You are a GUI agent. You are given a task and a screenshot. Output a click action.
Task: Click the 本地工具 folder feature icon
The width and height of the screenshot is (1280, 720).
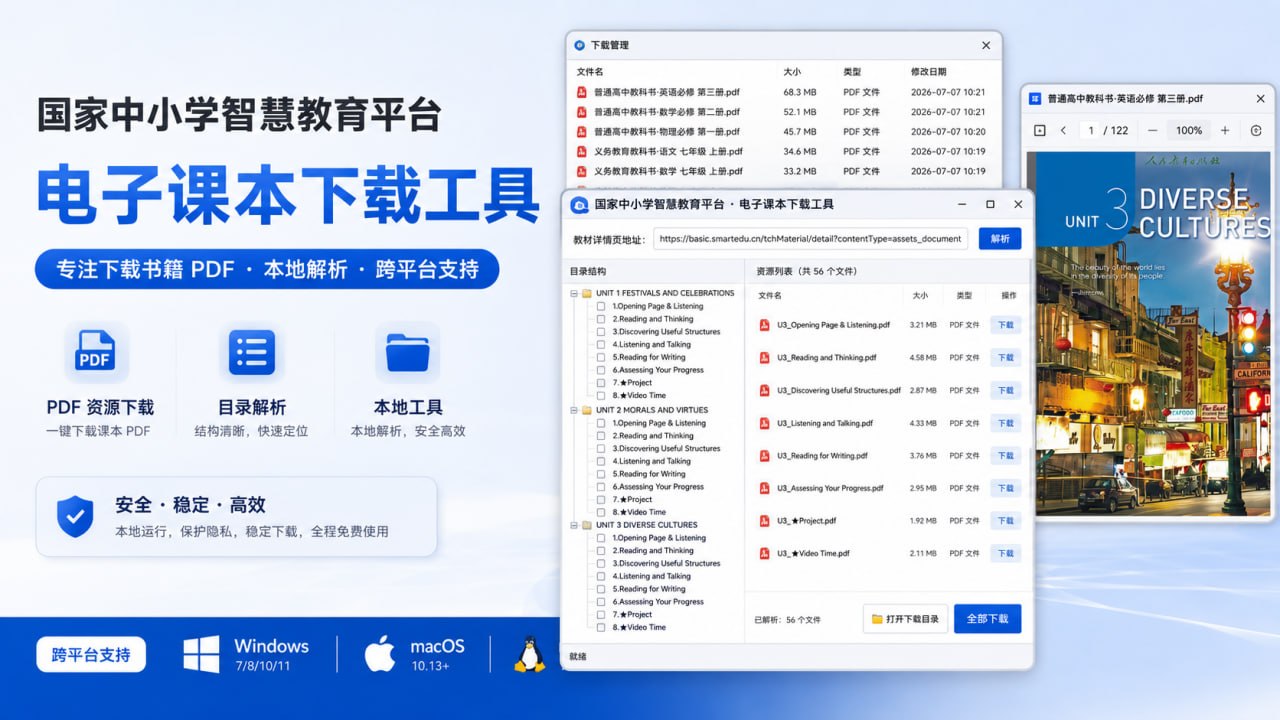pos(407,352)
